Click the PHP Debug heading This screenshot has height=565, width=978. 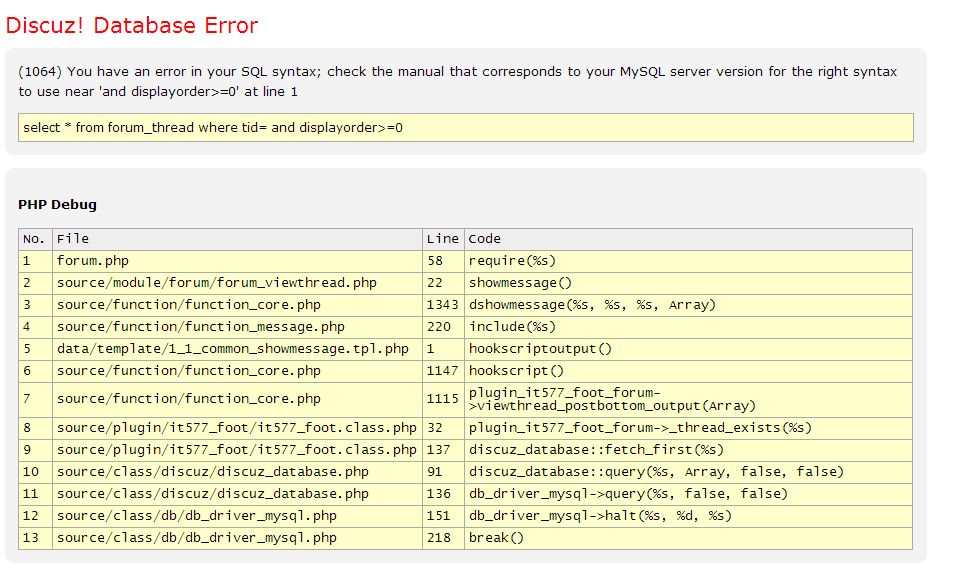[x=57, y=205]
